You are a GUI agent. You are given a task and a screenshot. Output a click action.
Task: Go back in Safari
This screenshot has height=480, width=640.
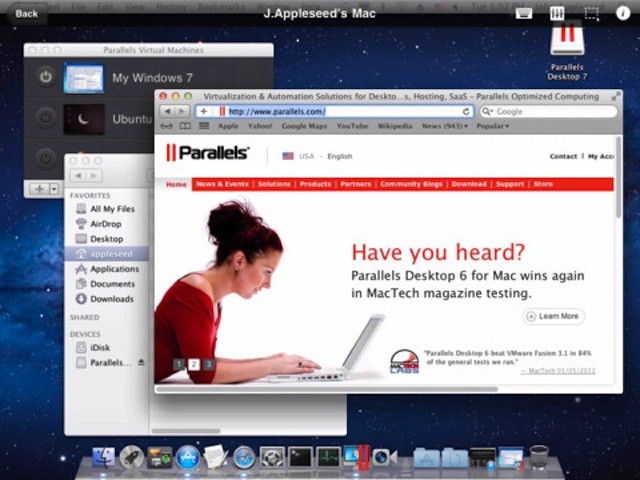point(167,111)
